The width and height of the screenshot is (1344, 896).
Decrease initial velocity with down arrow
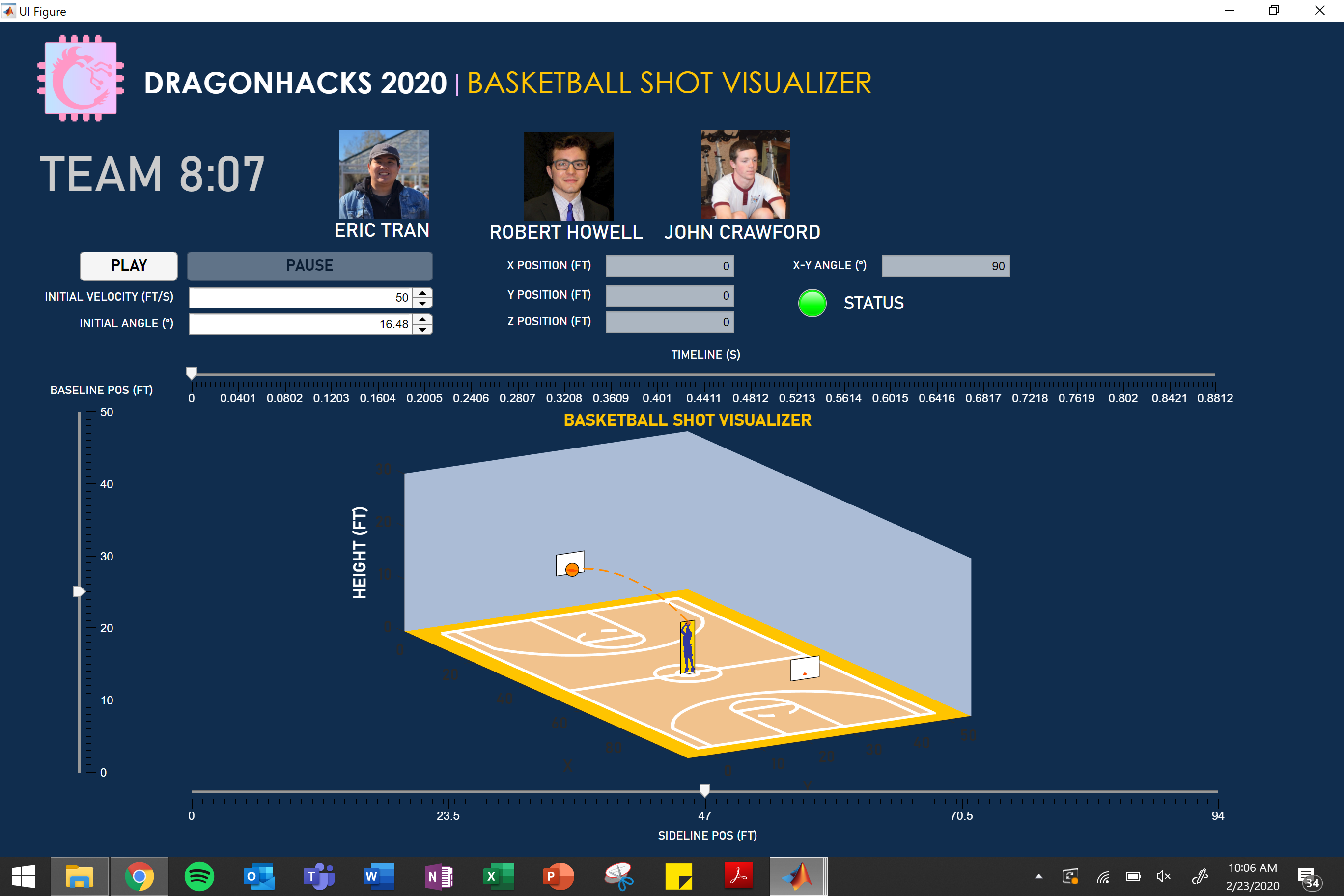pyautogui.click(x=422, y=303)
